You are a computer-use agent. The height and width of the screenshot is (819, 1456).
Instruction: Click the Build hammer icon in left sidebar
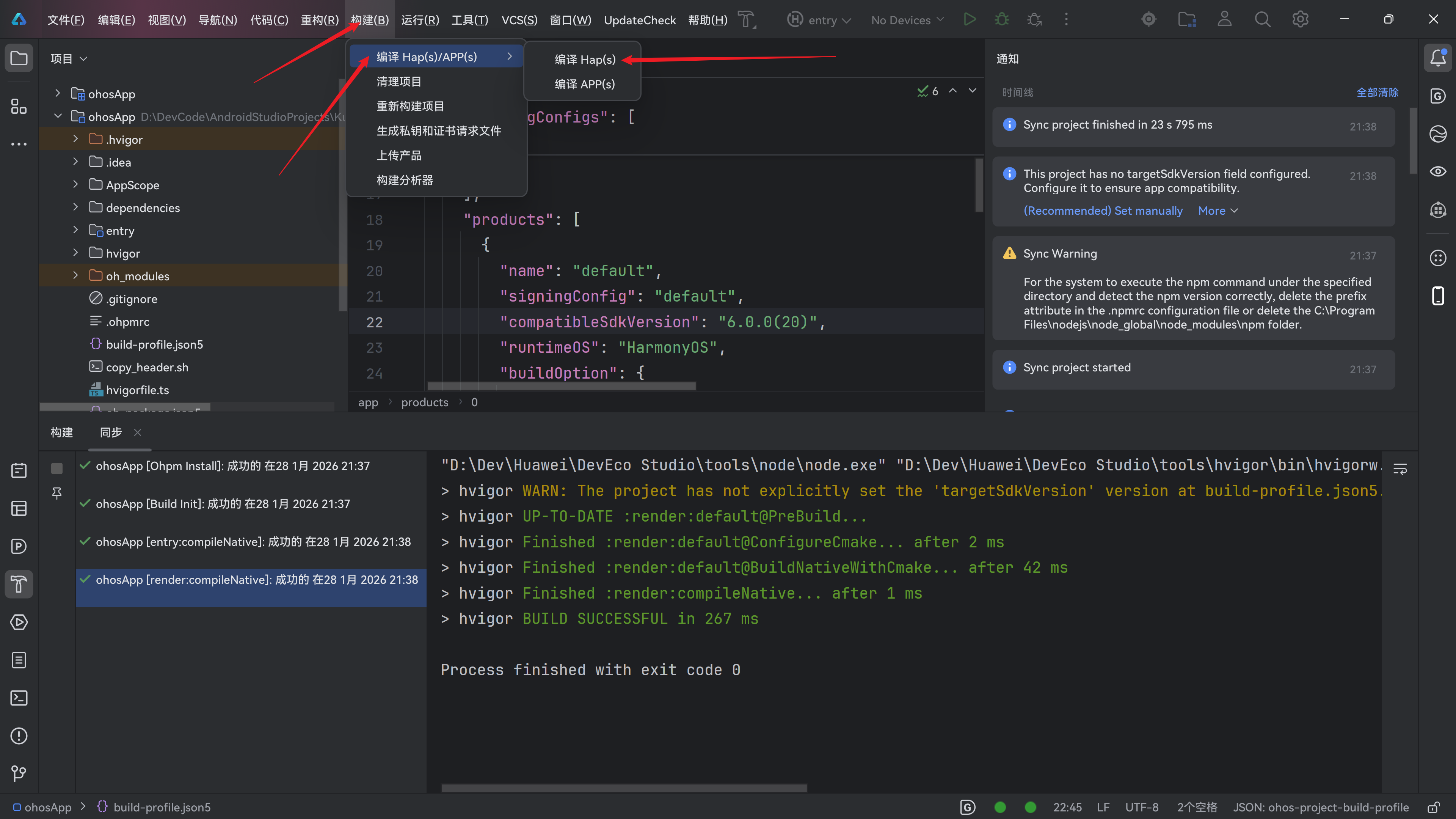pyautogui.click(x=19, y=584)
